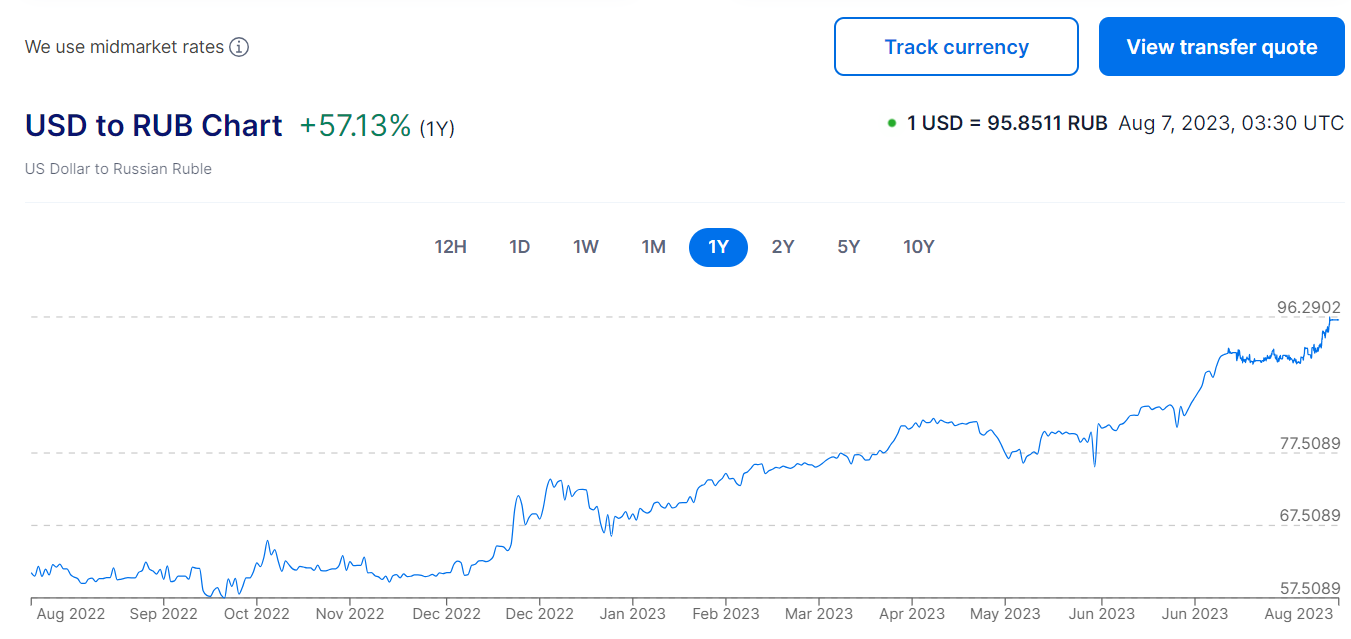Select the 5Y time range
1351x639 pixels.
(848, 247)
